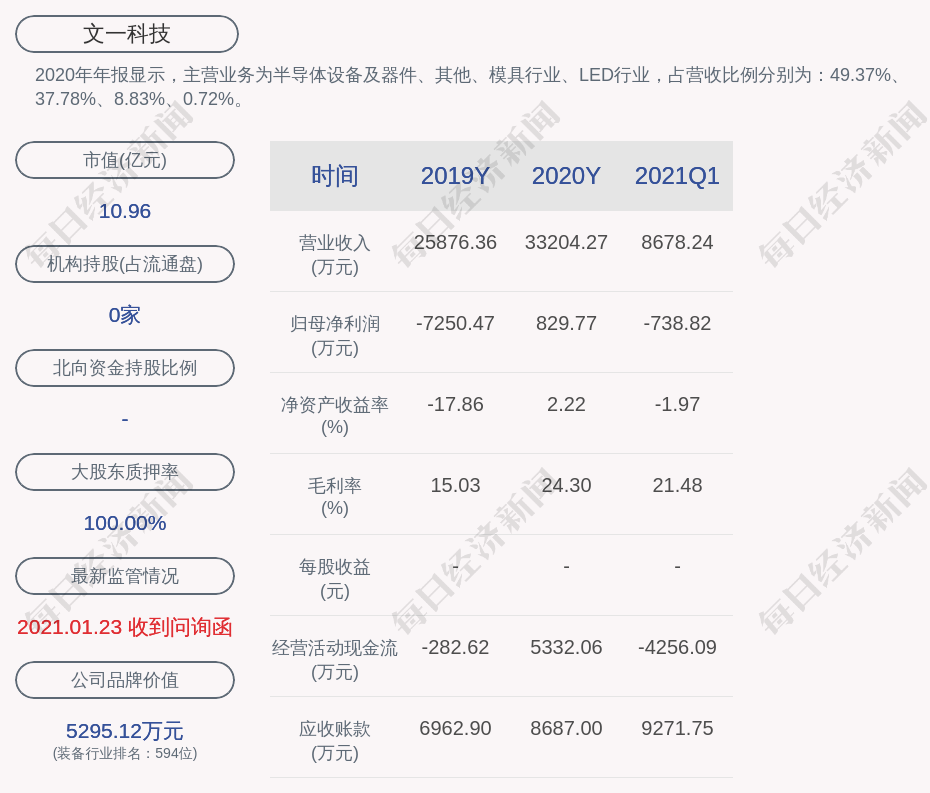930x793 pixels.
Task: Click receivables value 8687.00
Action: click(566, 728)
